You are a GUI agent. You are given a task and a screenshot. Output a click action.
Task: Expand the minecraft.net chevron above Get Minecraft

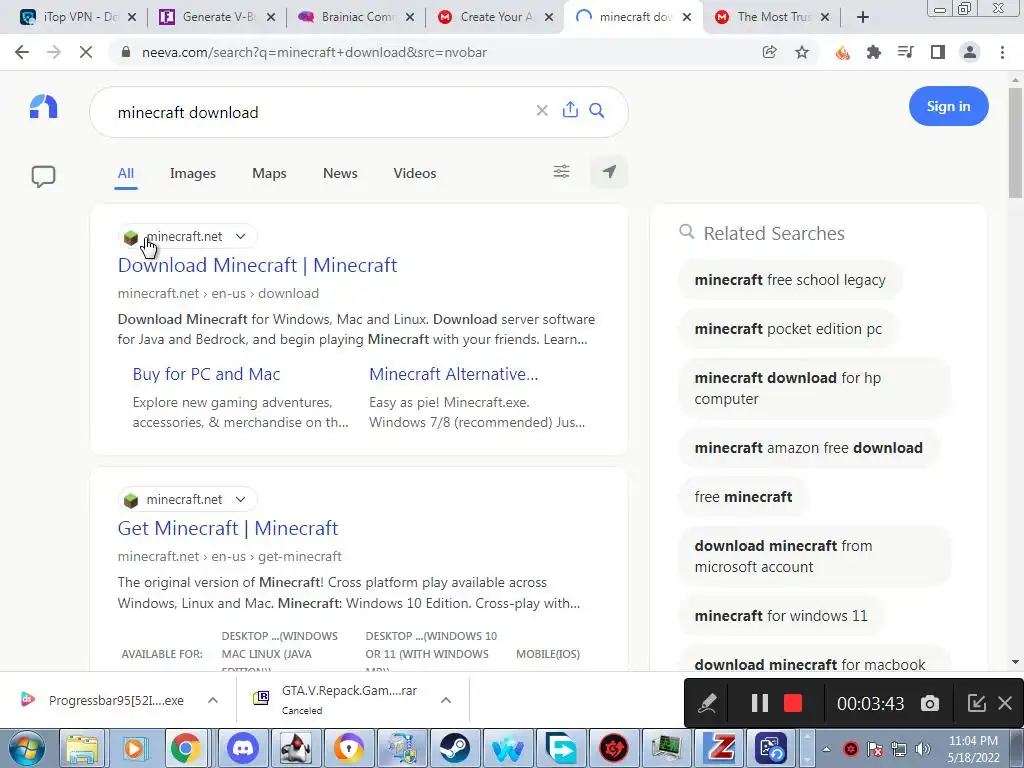pyautogui.click(x=240, y=500)
